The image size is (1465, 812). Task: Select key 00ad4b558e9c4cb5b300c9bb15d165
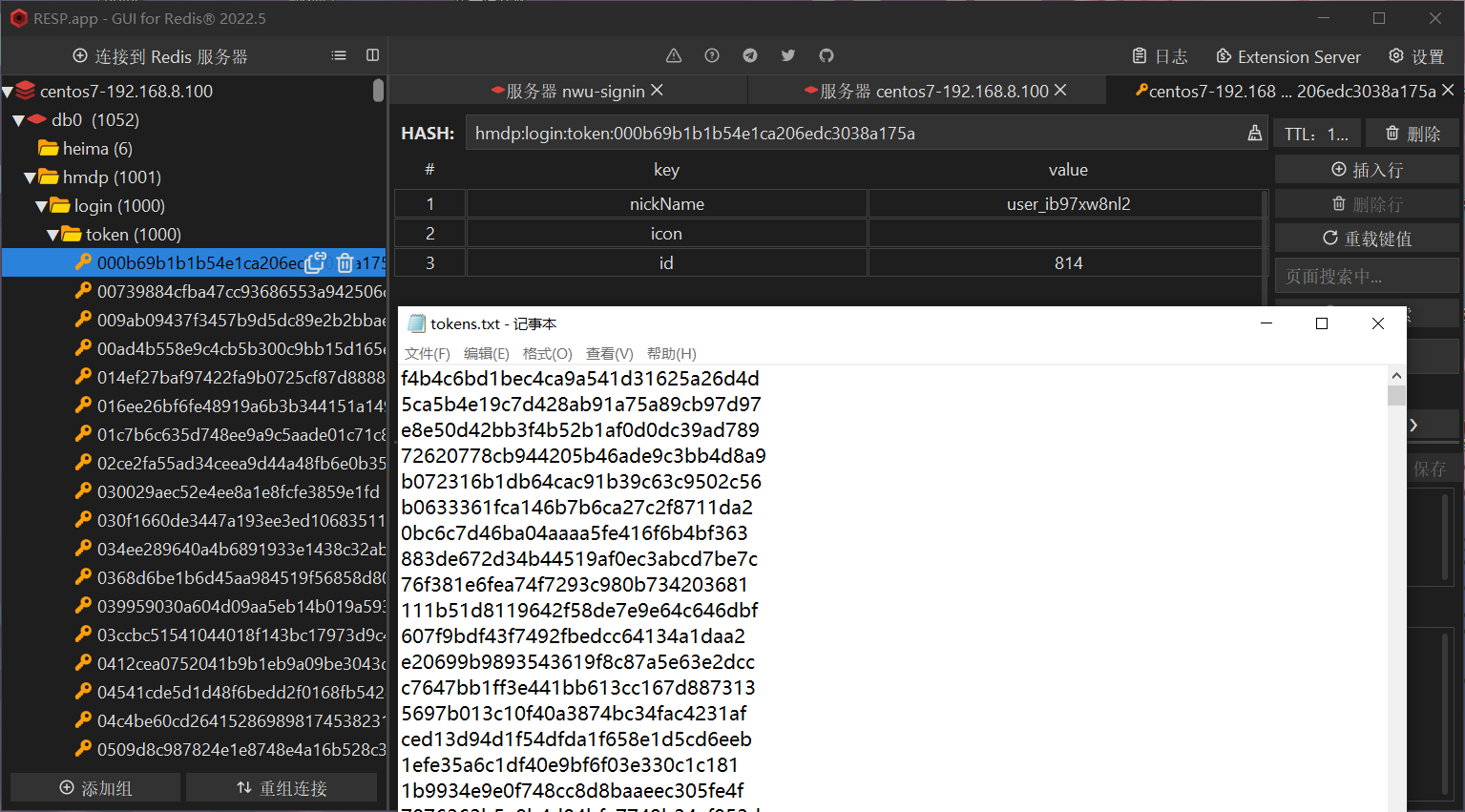tap(229, 349)
